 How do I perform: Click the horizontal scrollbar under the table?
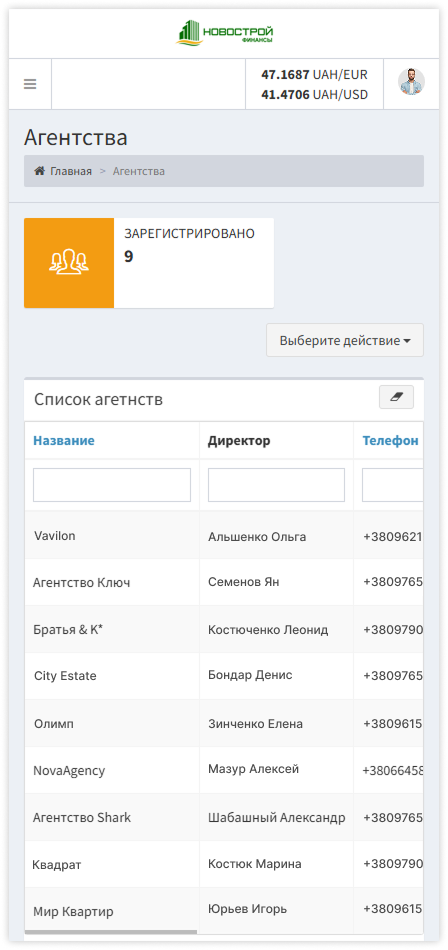pyautogui.click(x=111, y=932)
